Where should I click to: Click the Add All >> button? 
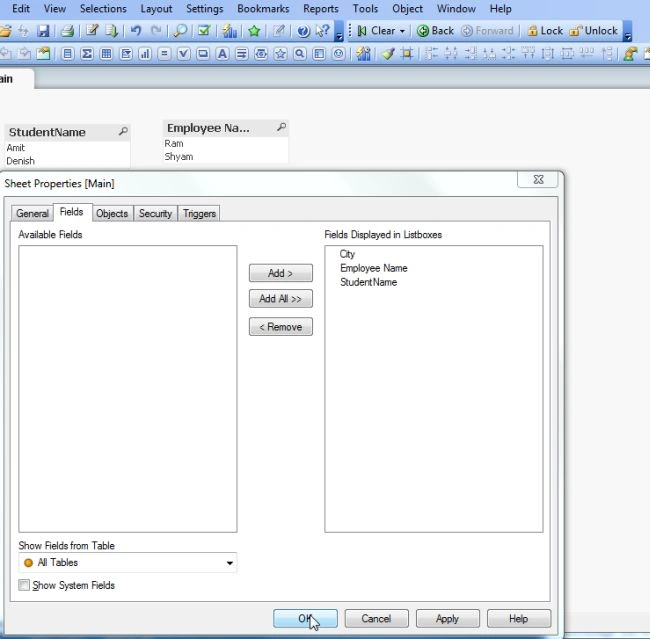281,299
